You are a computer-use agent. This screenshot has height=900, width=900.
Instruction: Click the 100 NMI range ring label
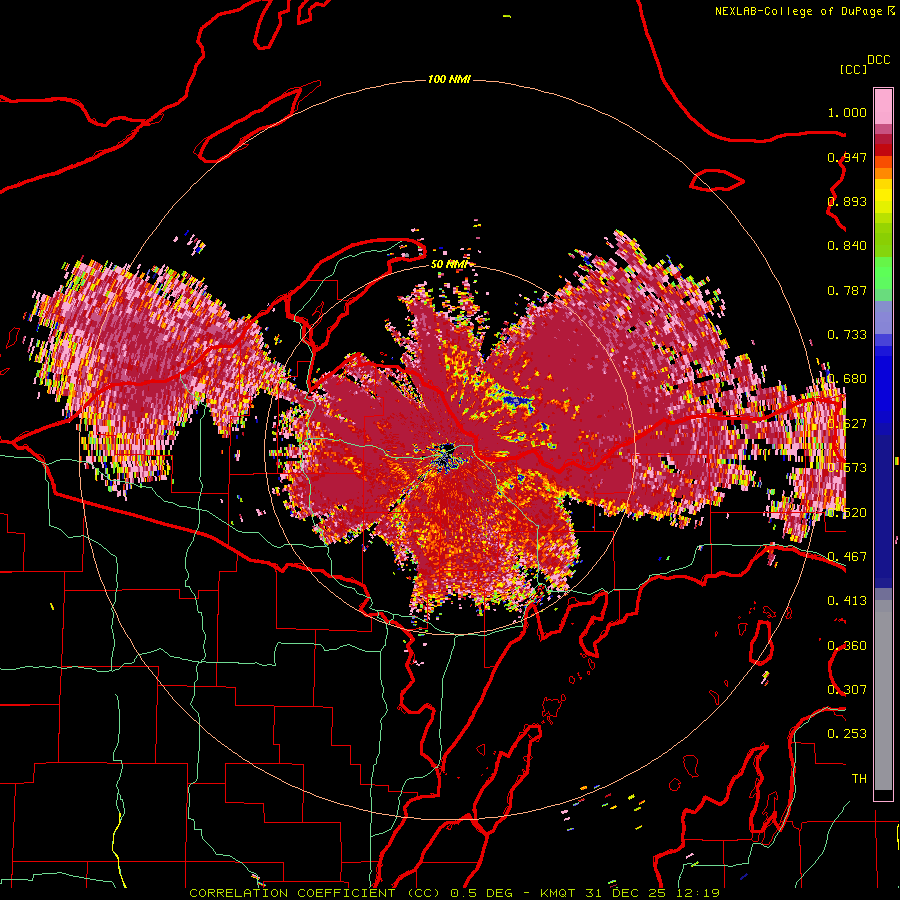[x=449, y=79]
